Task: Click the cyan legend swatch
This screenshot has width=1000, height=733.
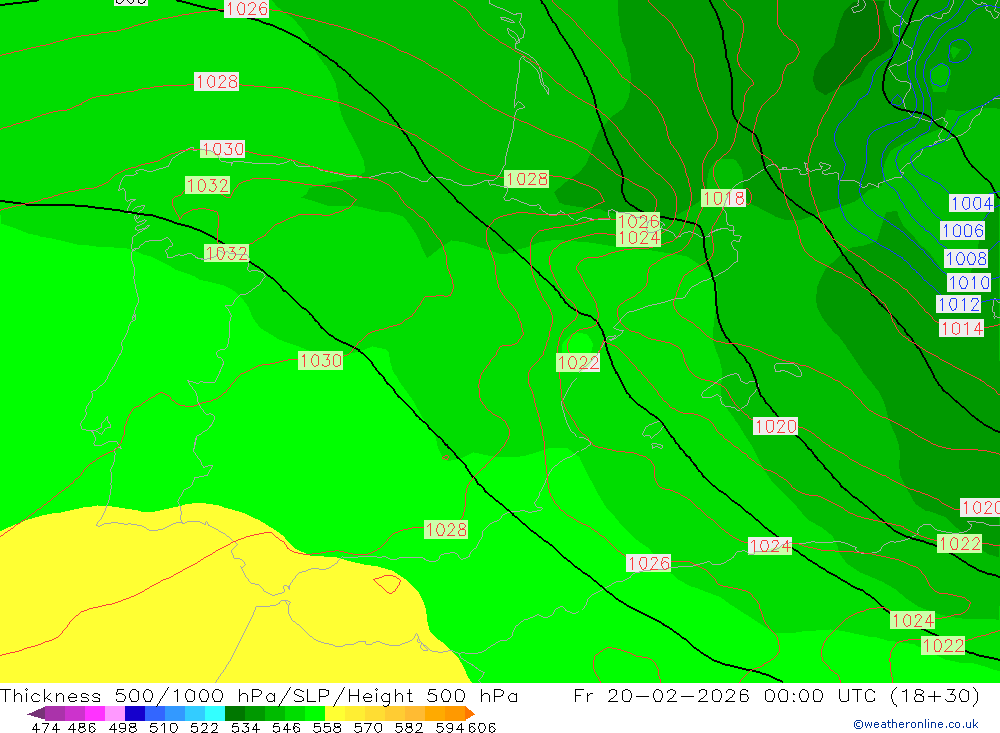Action: pos(215,713)
